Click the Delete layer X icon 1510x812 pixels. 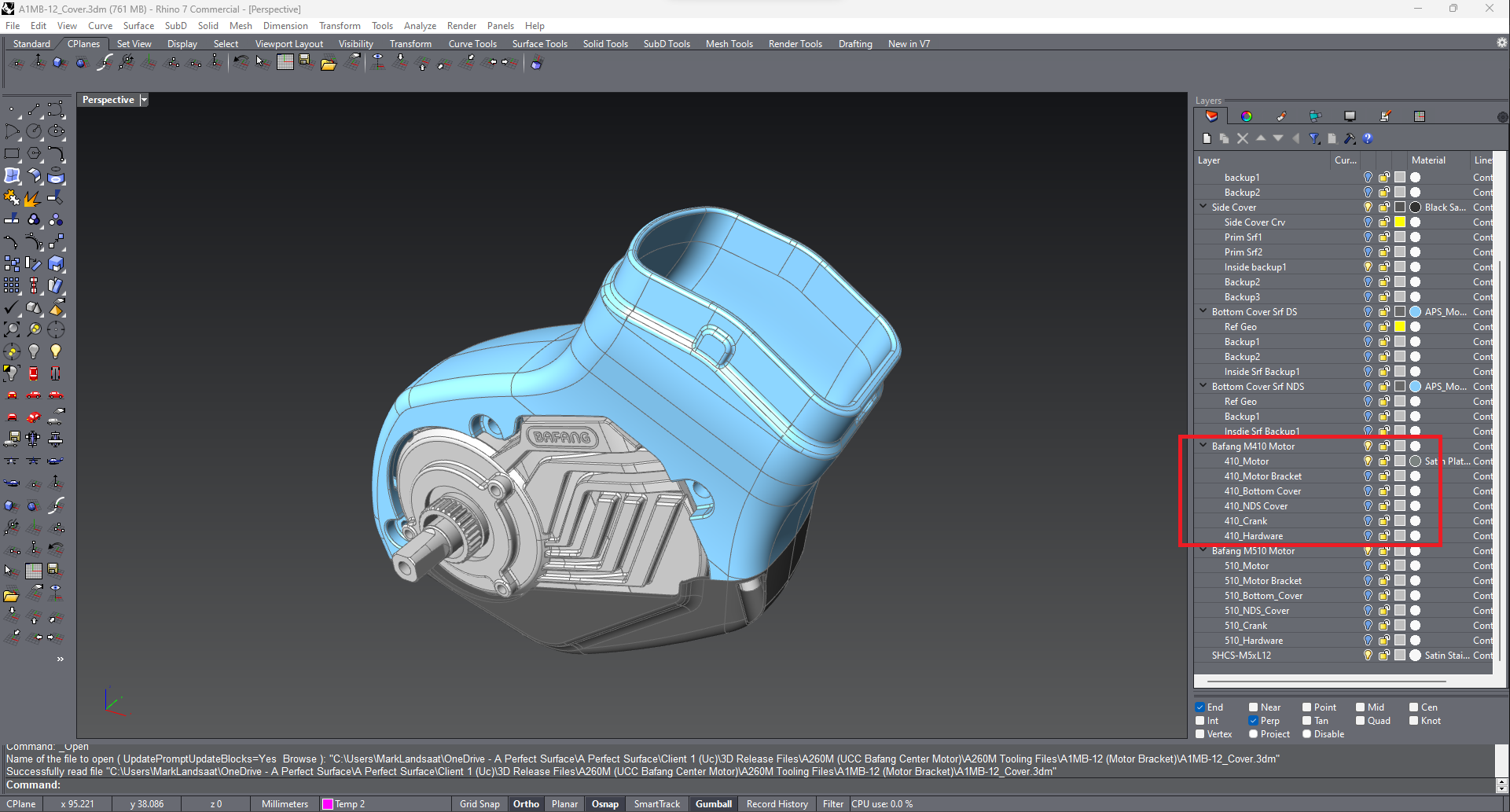click(x=1242, y=138)
